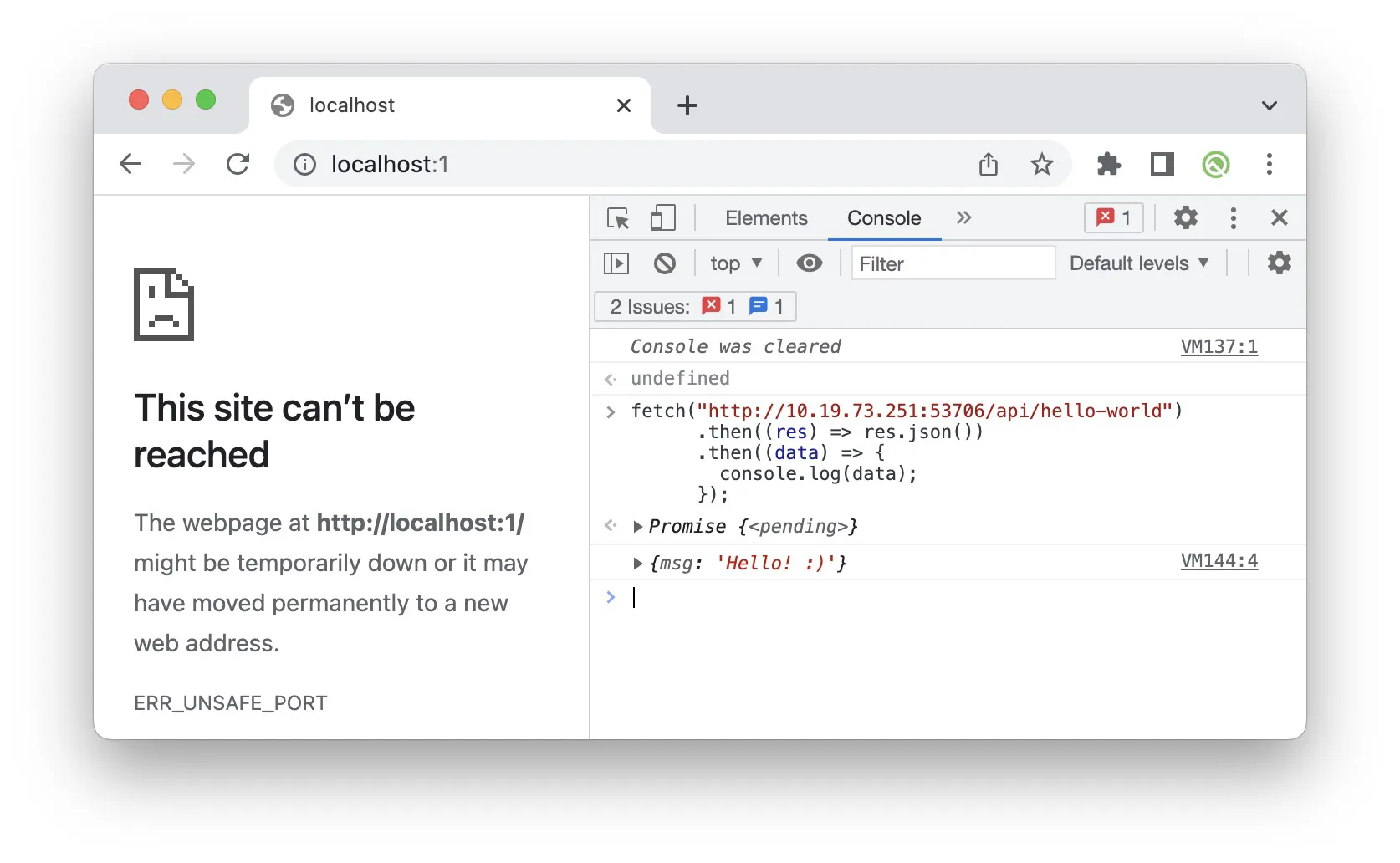Open live expression with the eye icon
The image size is (1400, 863).
pyautogui.click(x=809, y=263)
